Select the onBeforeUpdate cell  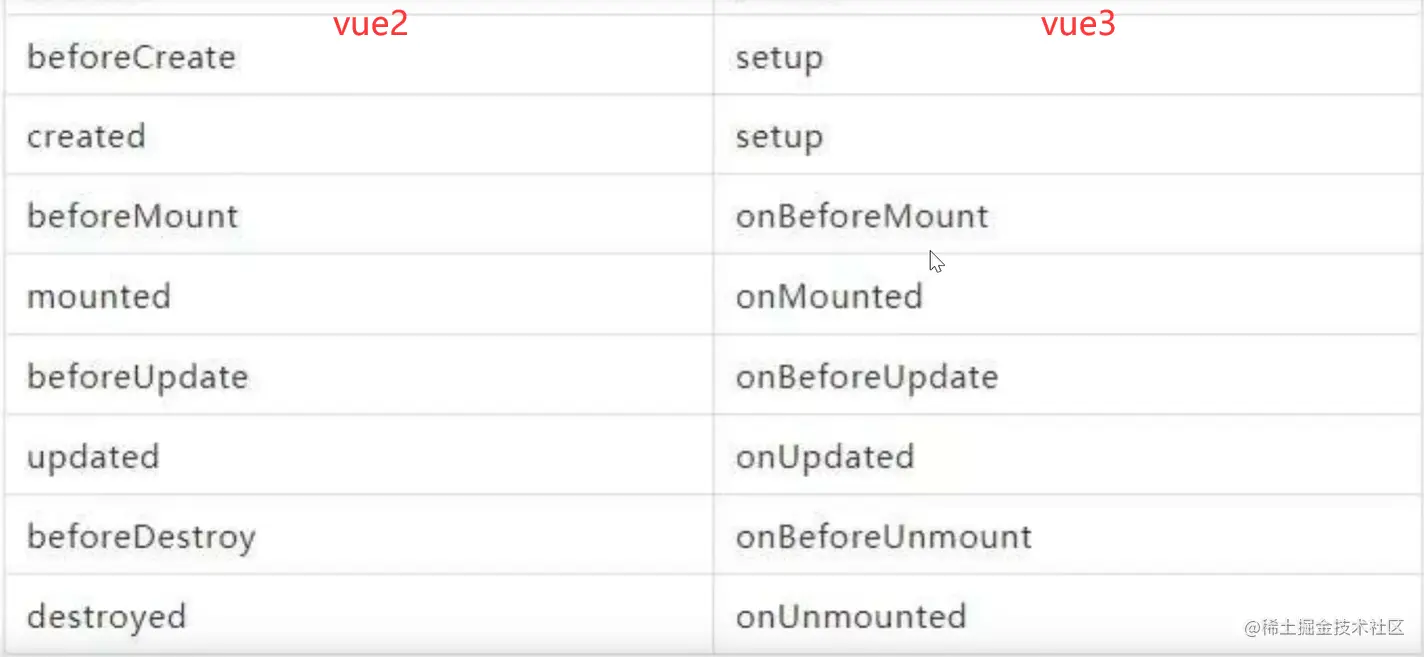tap(867, 376)
